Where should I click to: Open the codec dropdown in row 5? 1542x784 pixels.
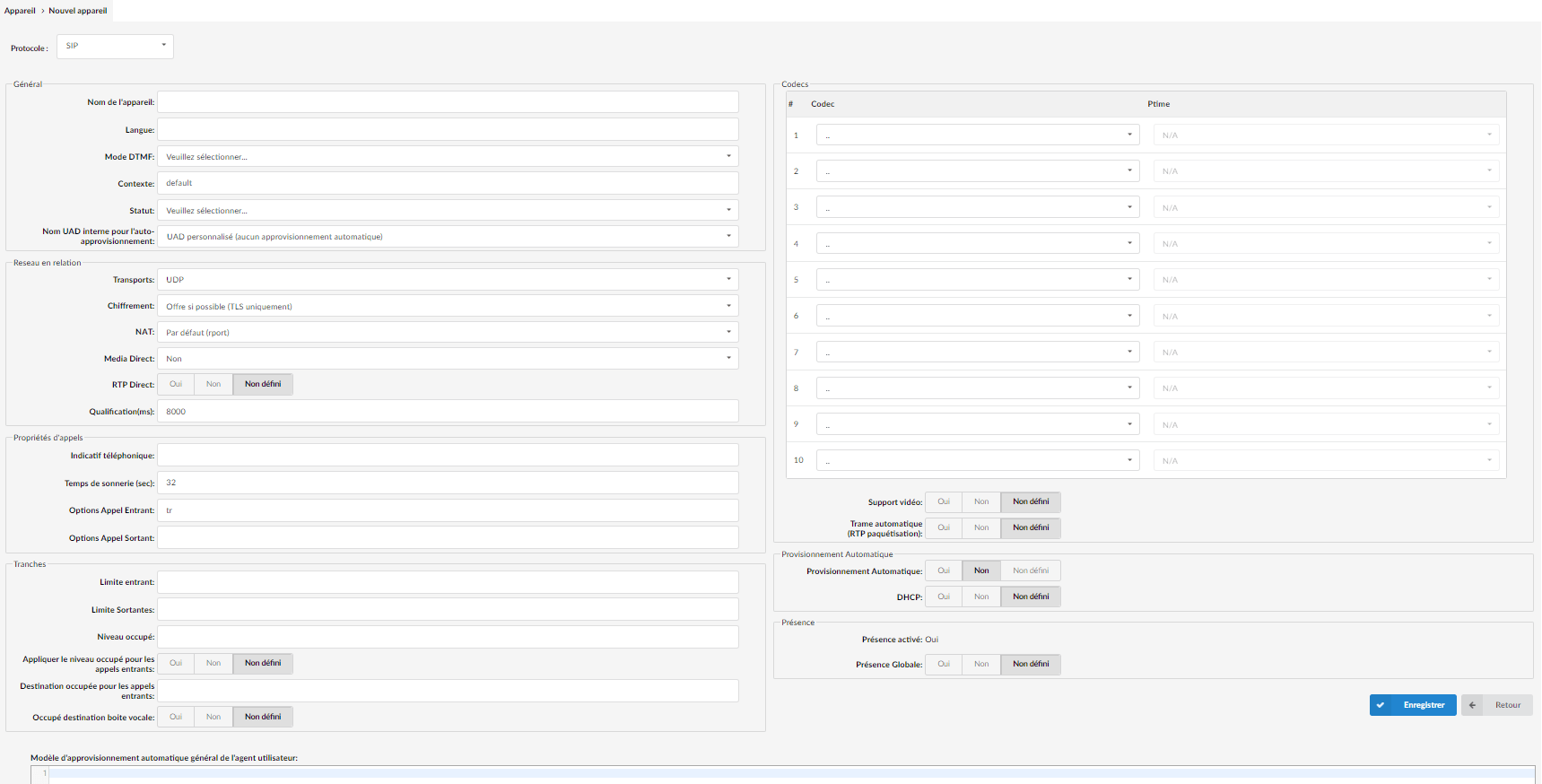[x=978, y=280]
